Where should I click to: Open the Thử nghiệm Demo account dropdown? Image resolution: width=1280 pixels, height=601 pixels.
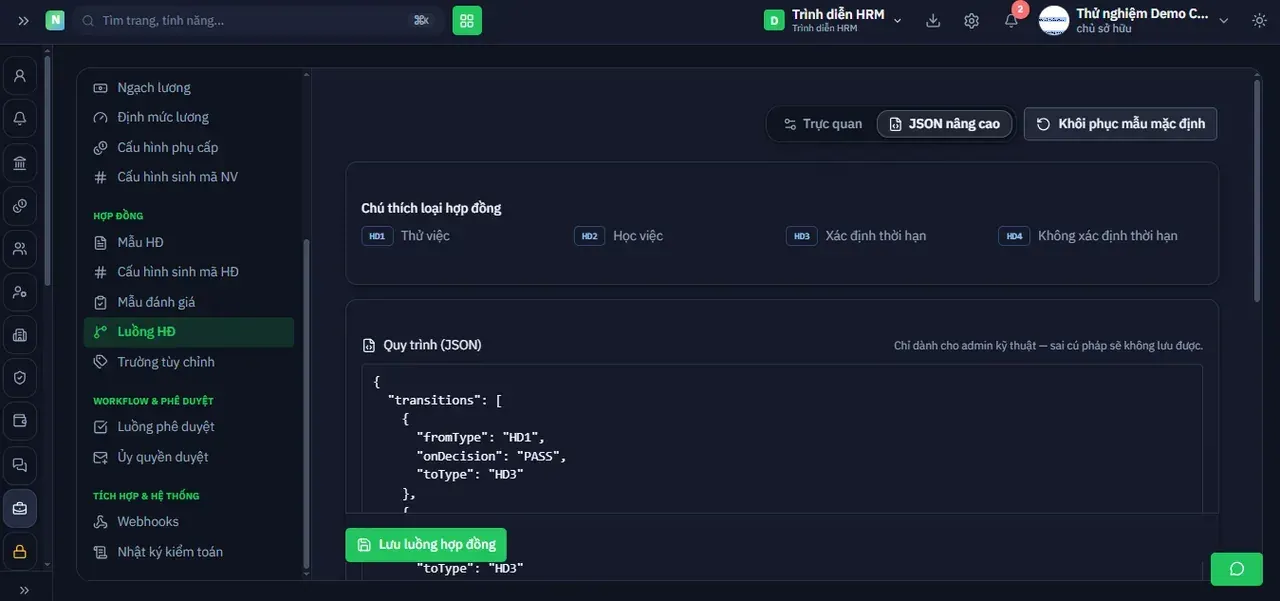click(x=1134, y=20)
